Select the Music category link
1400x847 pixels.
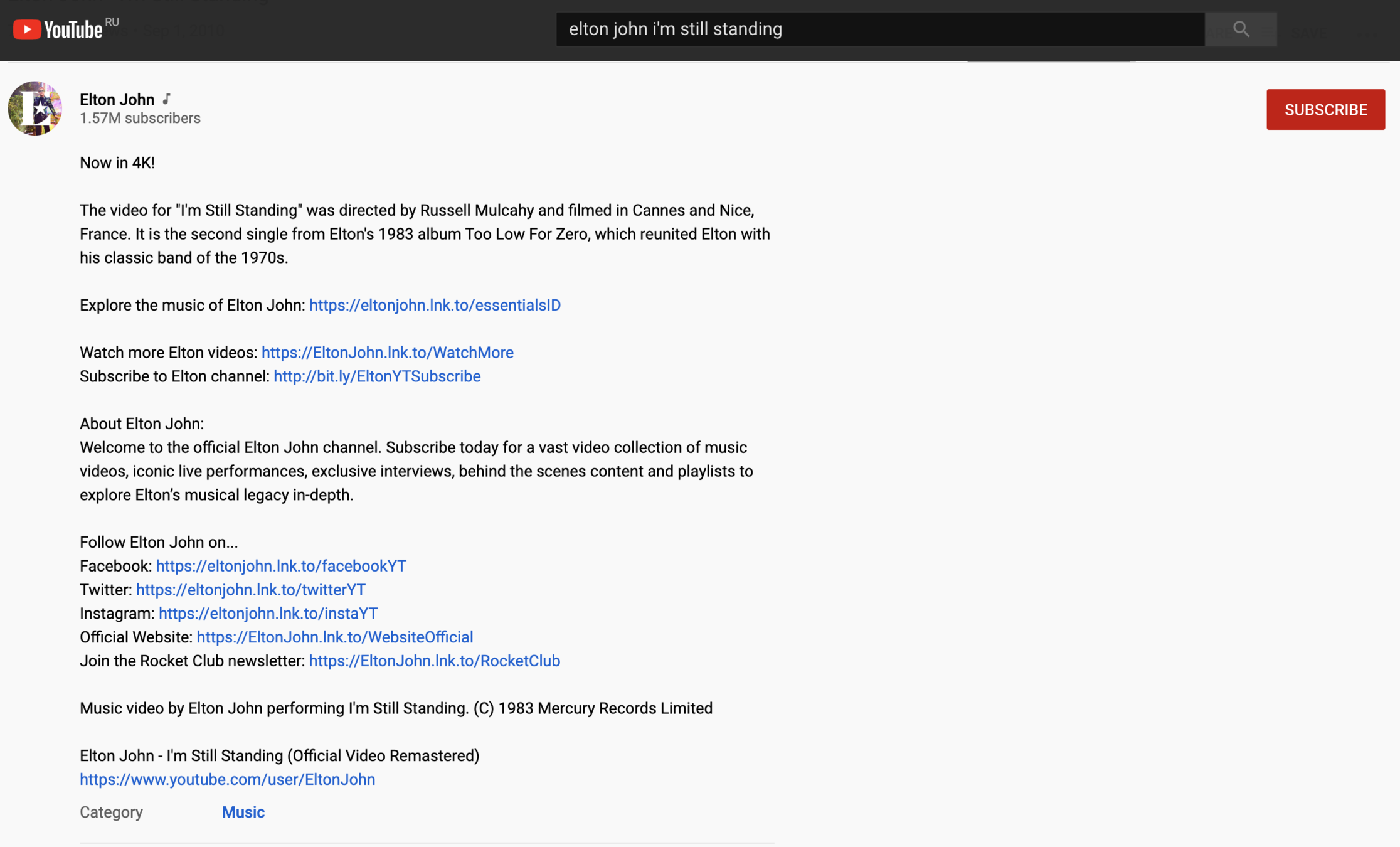(243, 812)
